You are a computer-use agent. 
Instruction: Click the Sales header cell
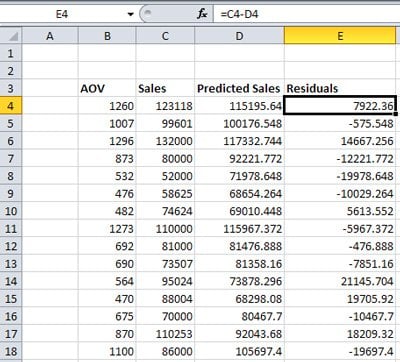pos(165,88)
